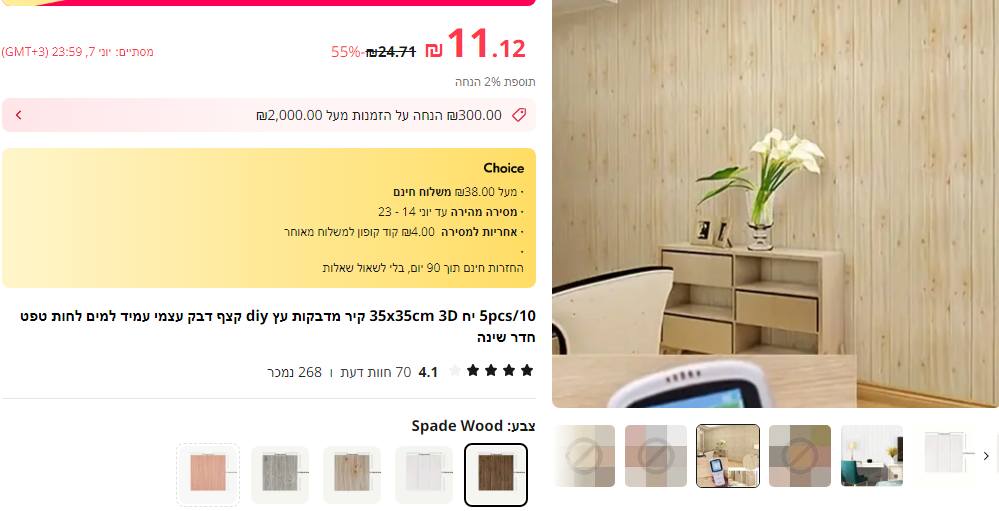Click the 4.1 rating score
Screen dimensions: 999x511
point(428,372)
